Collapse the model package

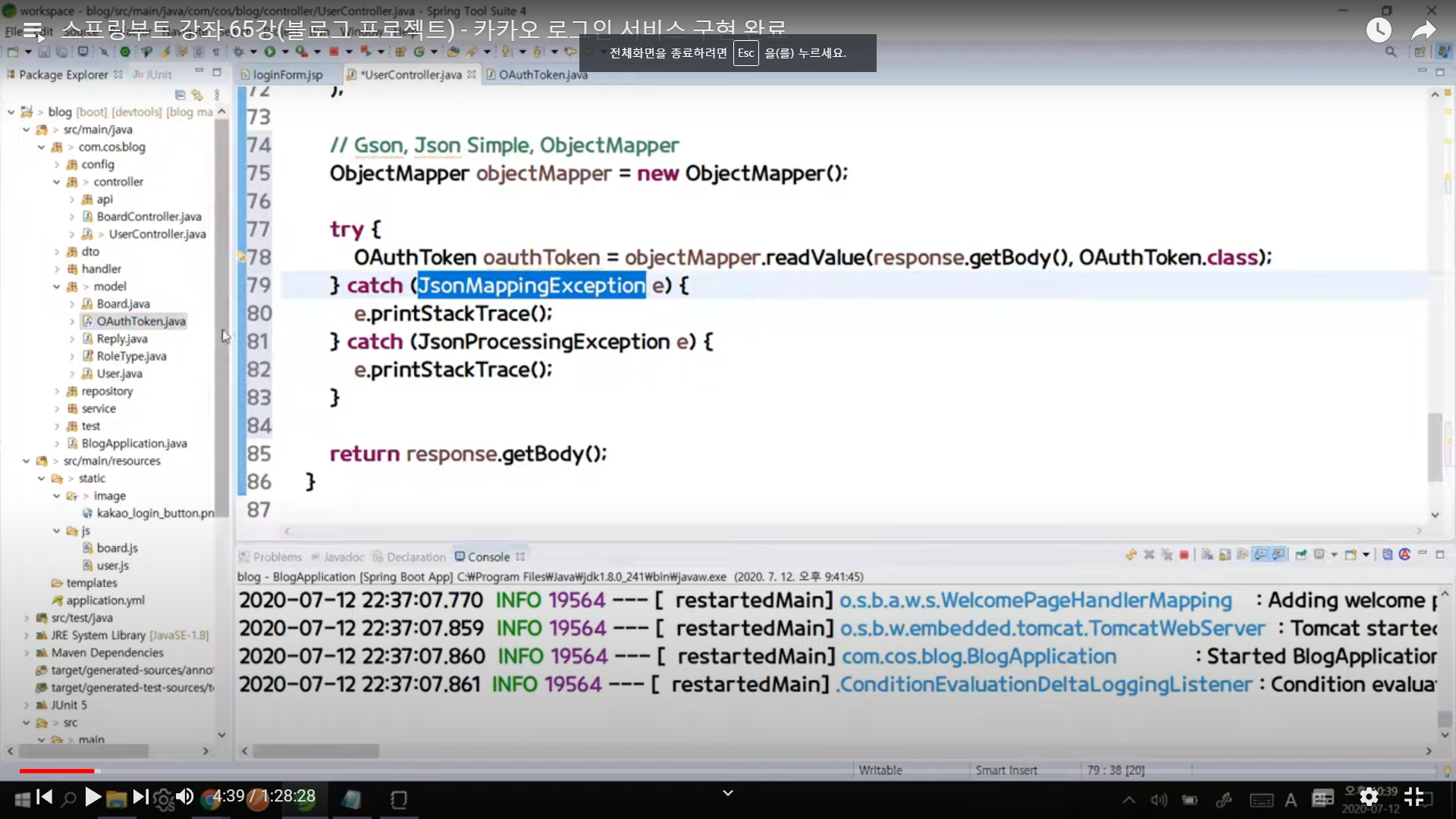(57, 287)
